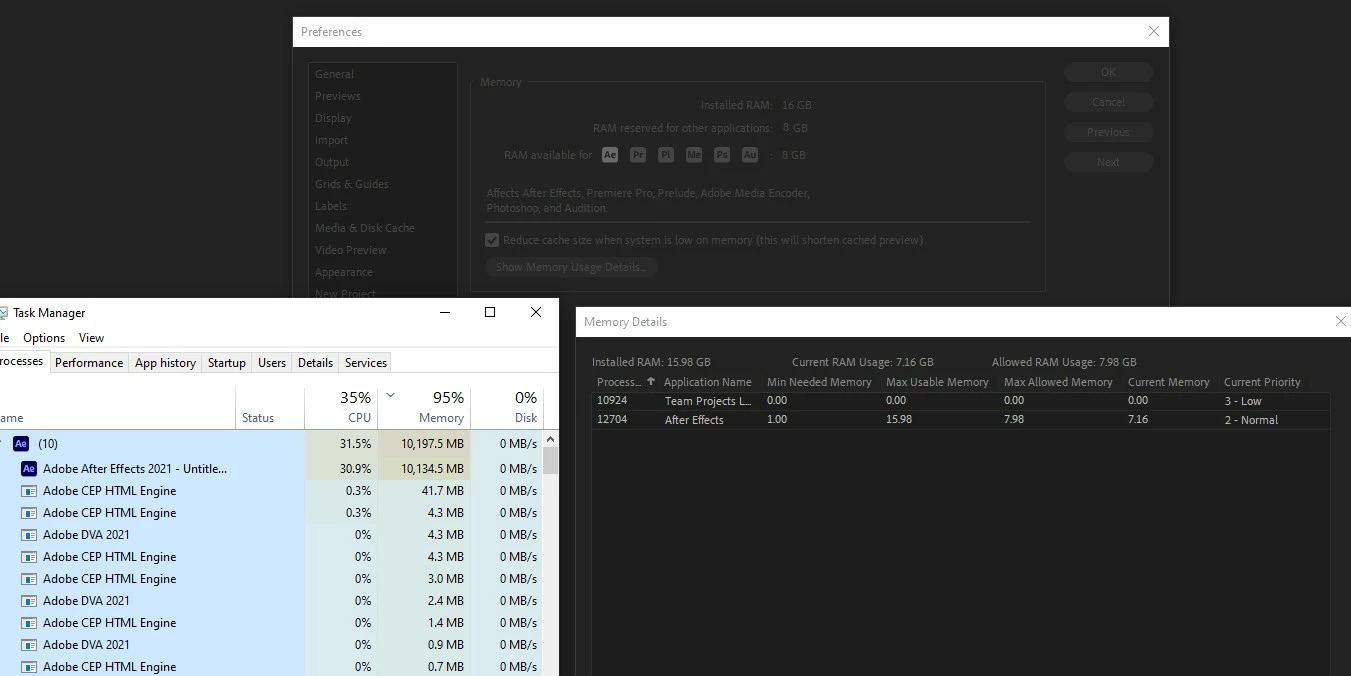Select Adobe After Effects 2021 - Untitled process
Screen dimensions: 1351x676
point(271,469)
